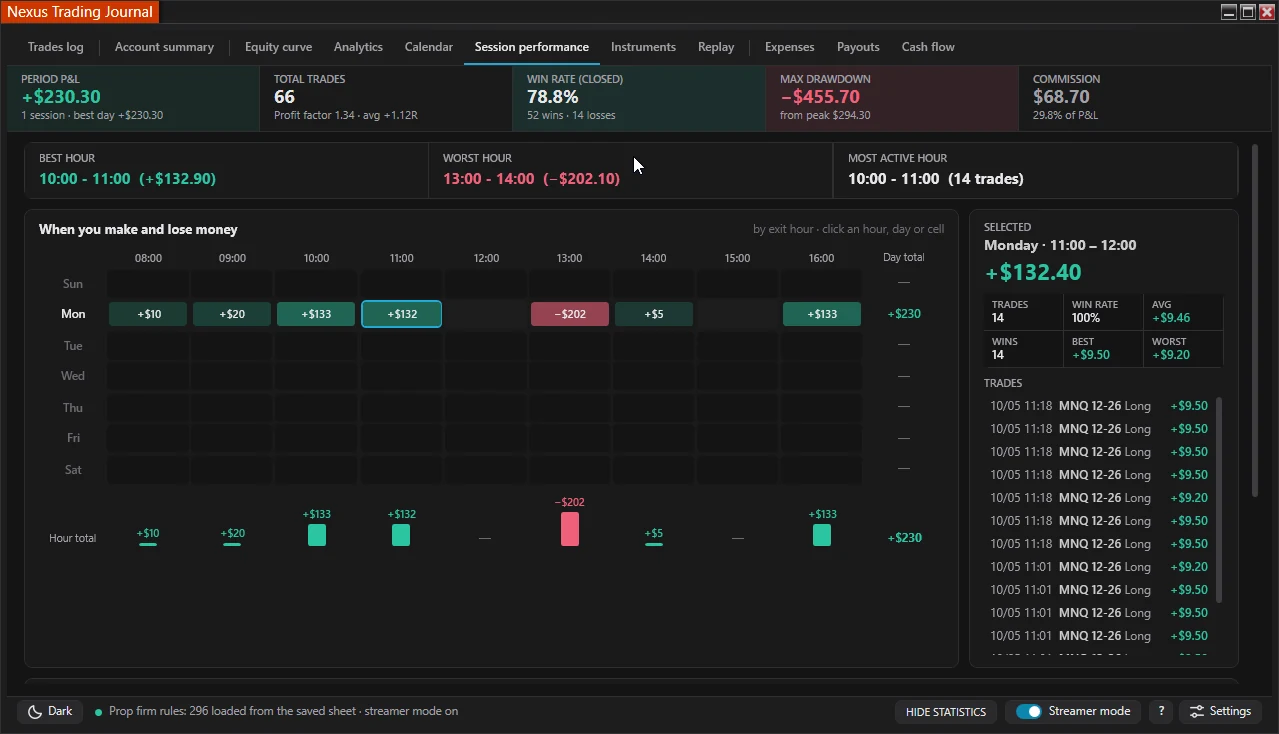1279x734 pixels.
Task: Click the selected period total +$132.40
Action: [x=1032, y=272]
